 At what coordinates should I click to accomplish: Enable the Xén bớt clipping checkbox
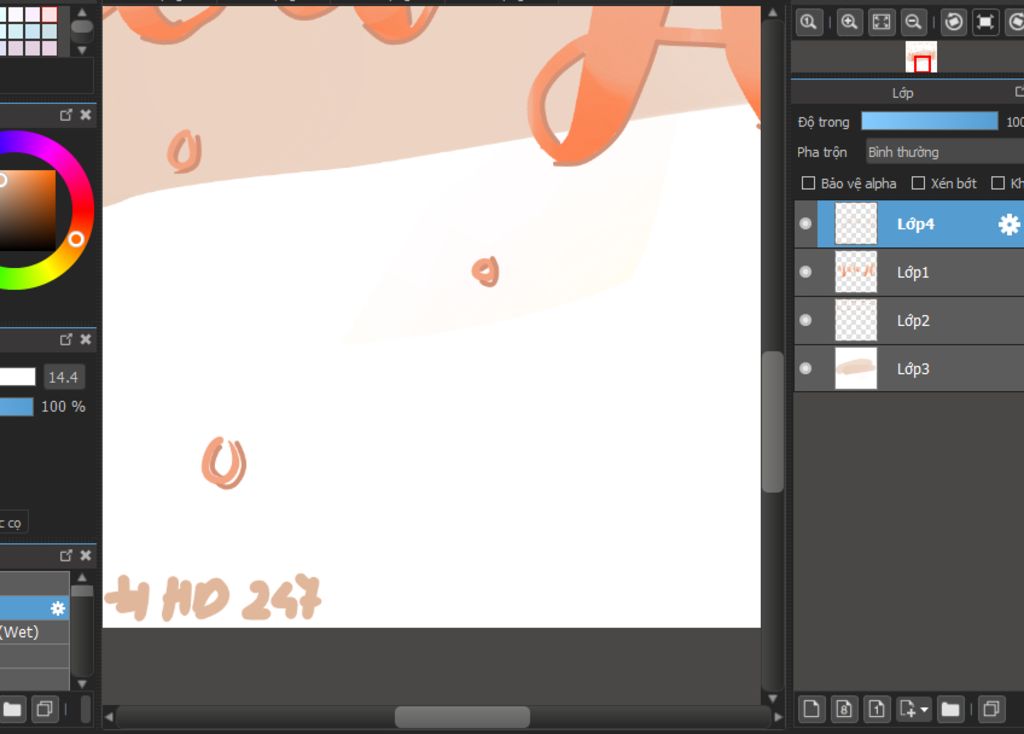pyautogui.click(x=918, y=184)
